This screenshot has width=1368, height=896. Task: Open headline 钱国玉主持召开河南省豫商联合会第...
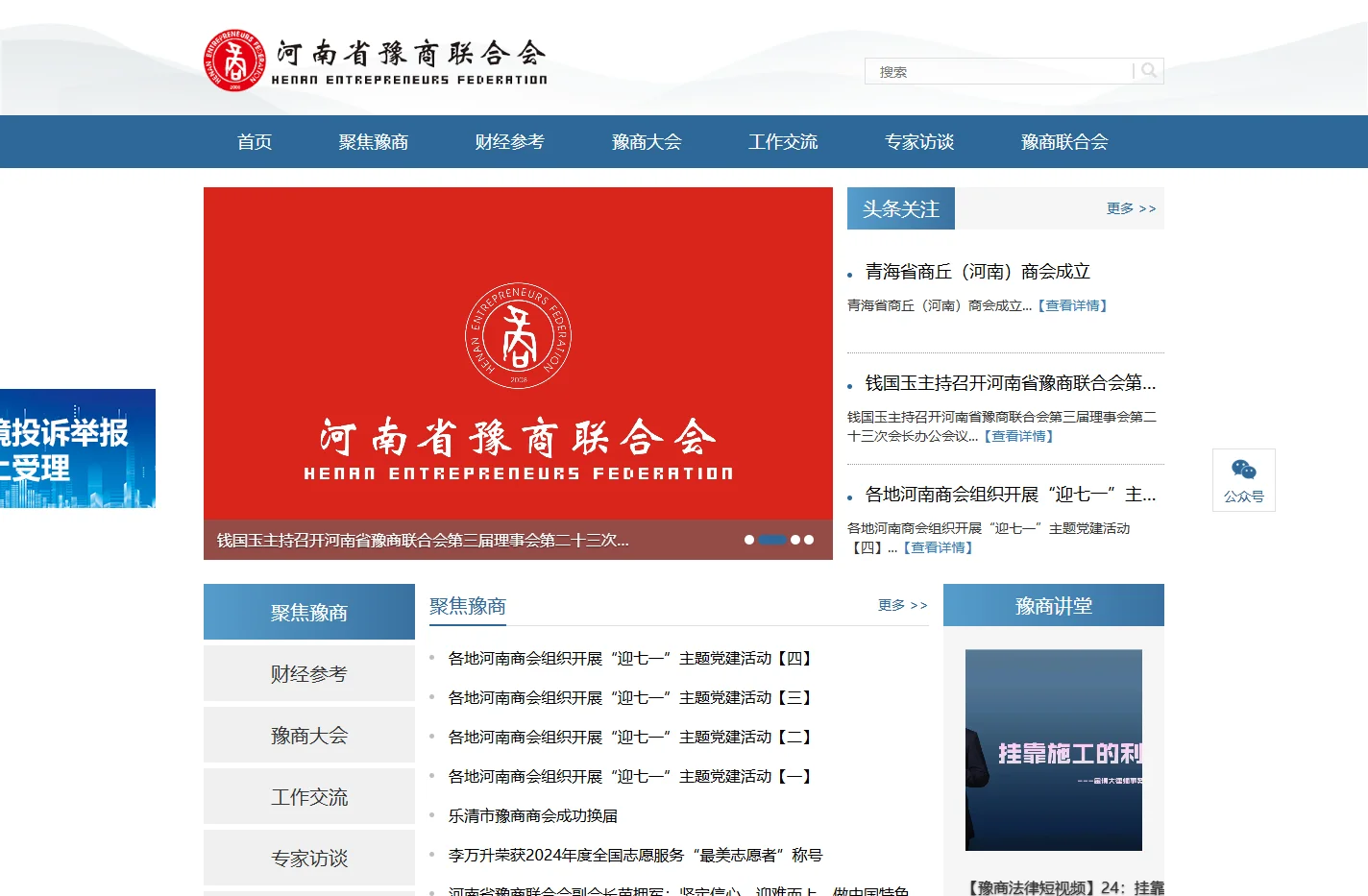coord(1011,383)
